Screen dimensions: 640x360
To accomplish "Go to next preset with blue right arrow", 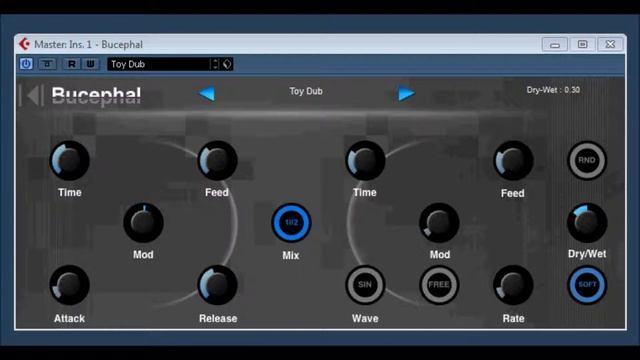I will pyautogui.click(x=406, y=93).
